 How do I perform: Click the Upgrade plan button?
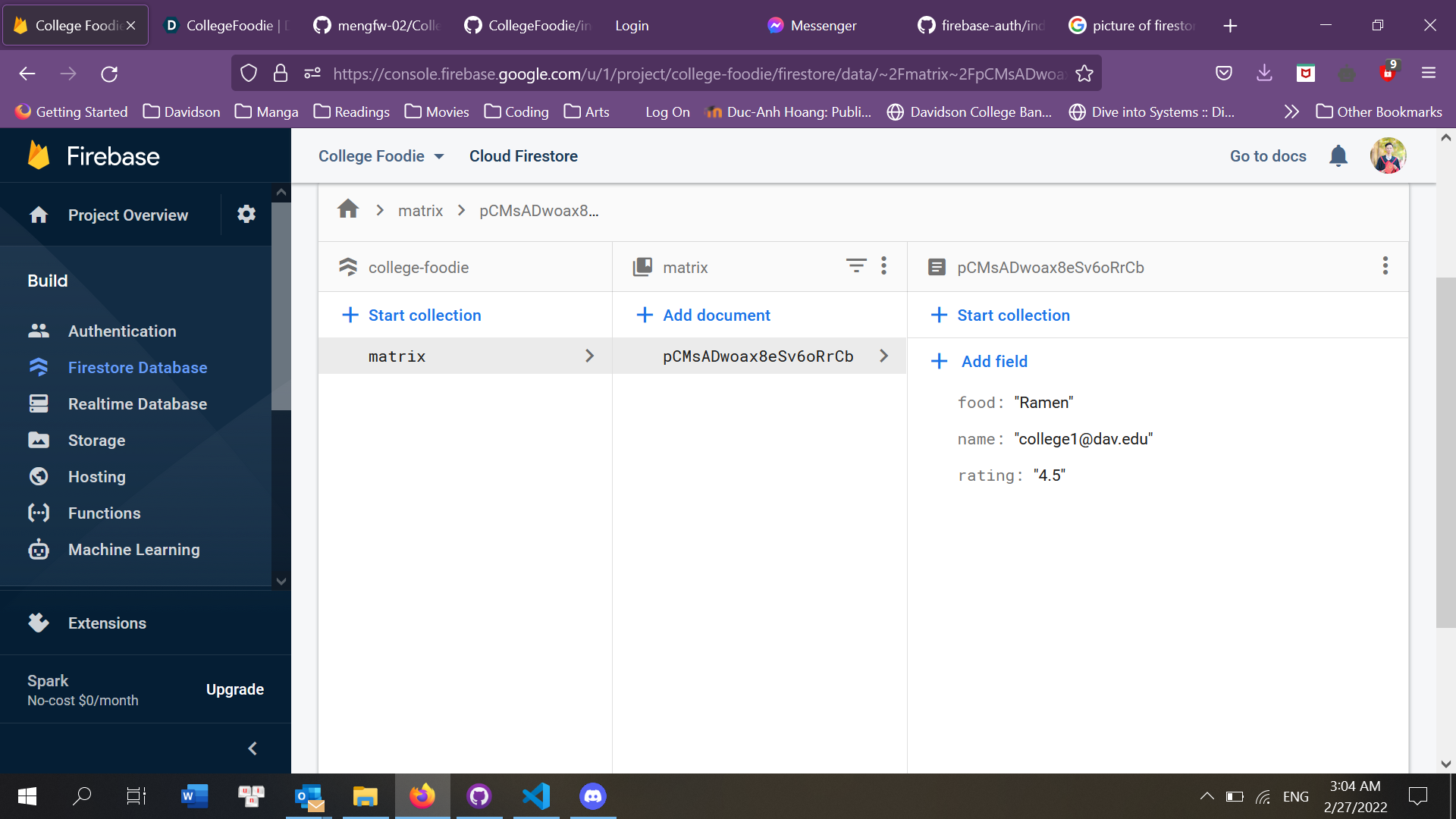[x=234, y=689]
